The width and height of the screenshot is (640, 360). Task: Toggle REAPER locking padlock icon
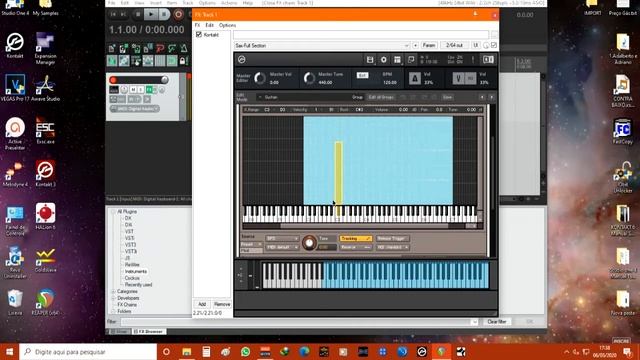click(x=183, y=61)
